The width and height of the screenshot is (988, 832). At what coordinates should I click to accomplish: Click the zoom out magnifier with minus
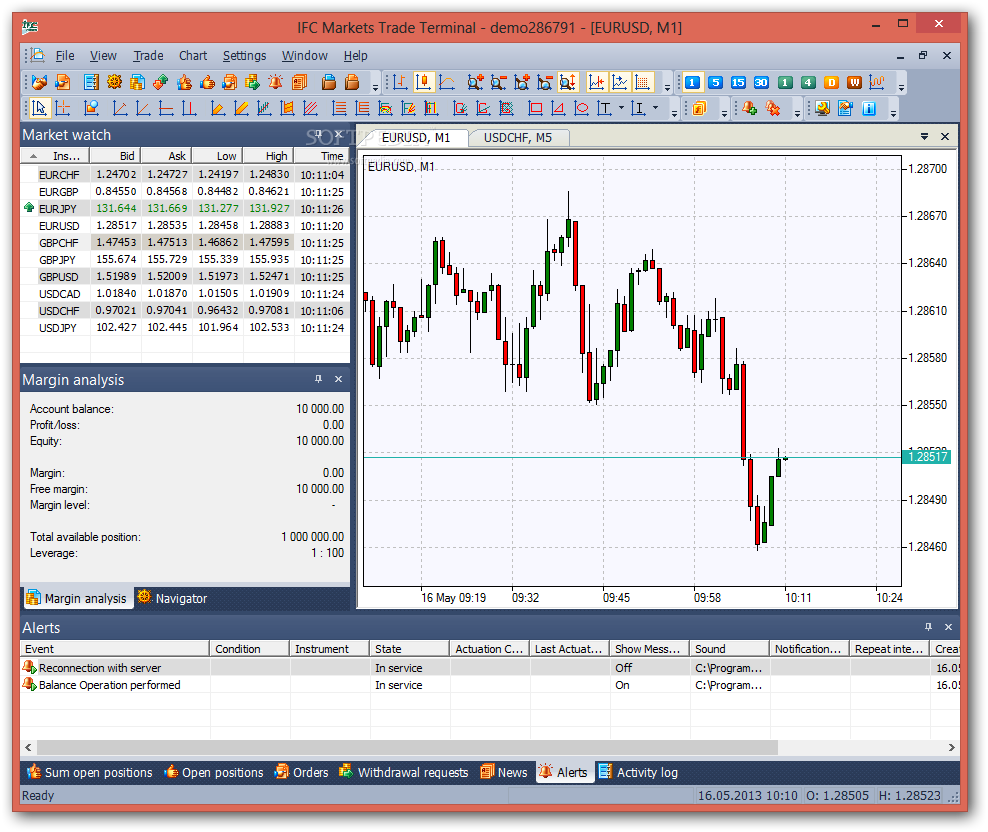coord(498,83)
